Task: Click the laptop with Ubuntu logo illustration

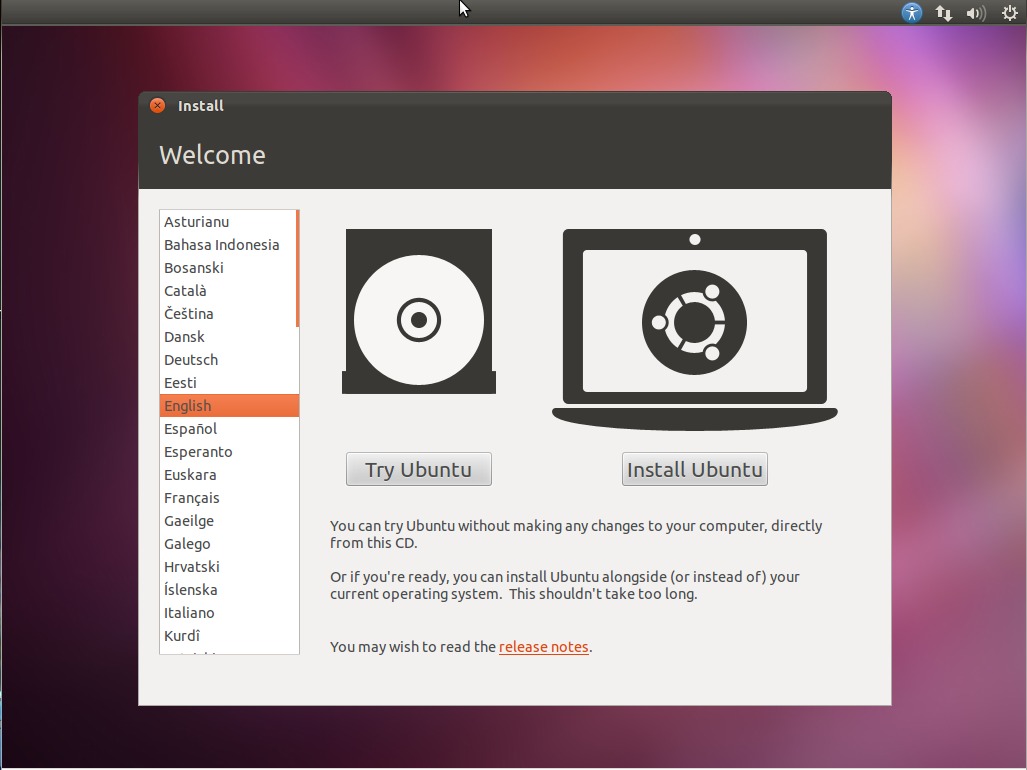Action: coord(695,329)
